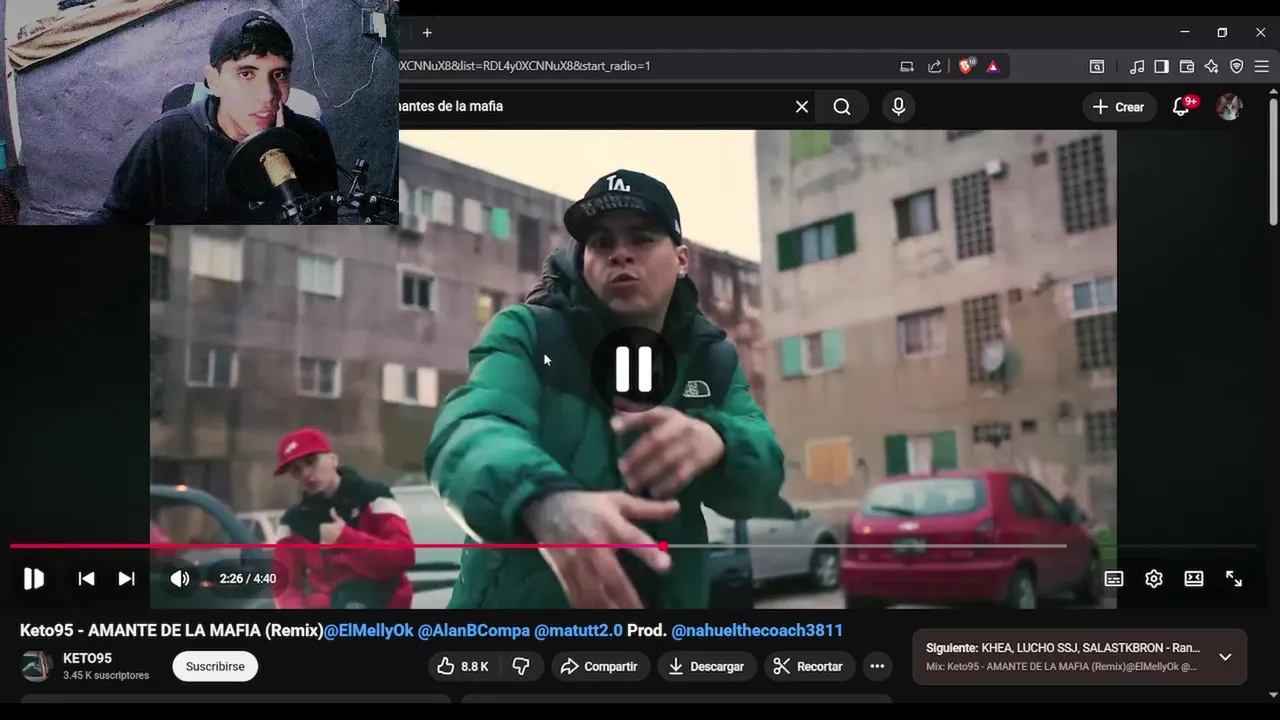Dislike the video

[521, 666]
